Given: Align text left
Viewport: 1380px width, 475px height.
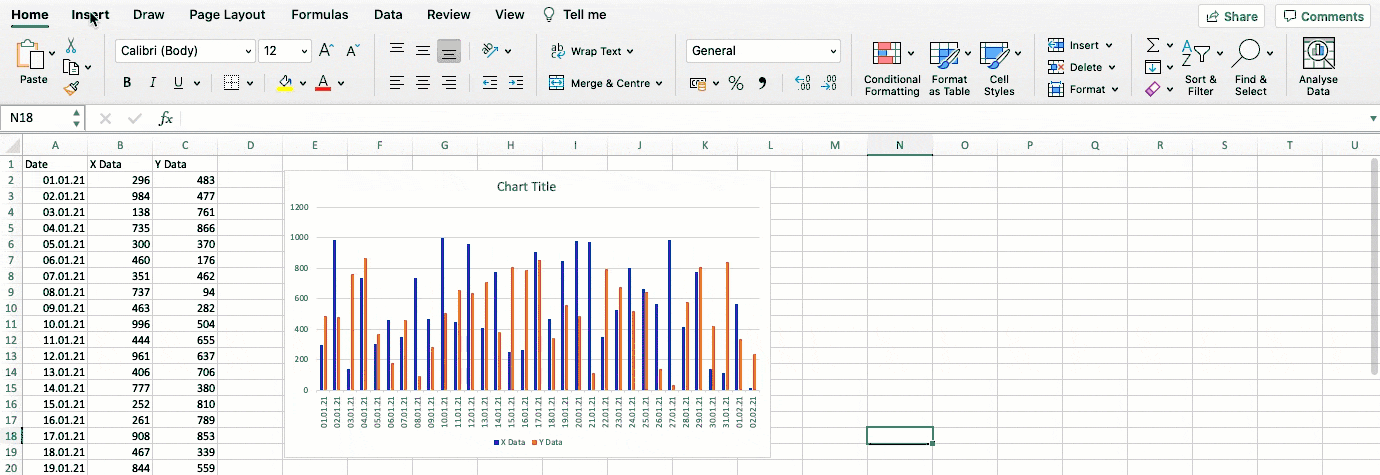Looking at the screenshot, I should pos(397,83).
